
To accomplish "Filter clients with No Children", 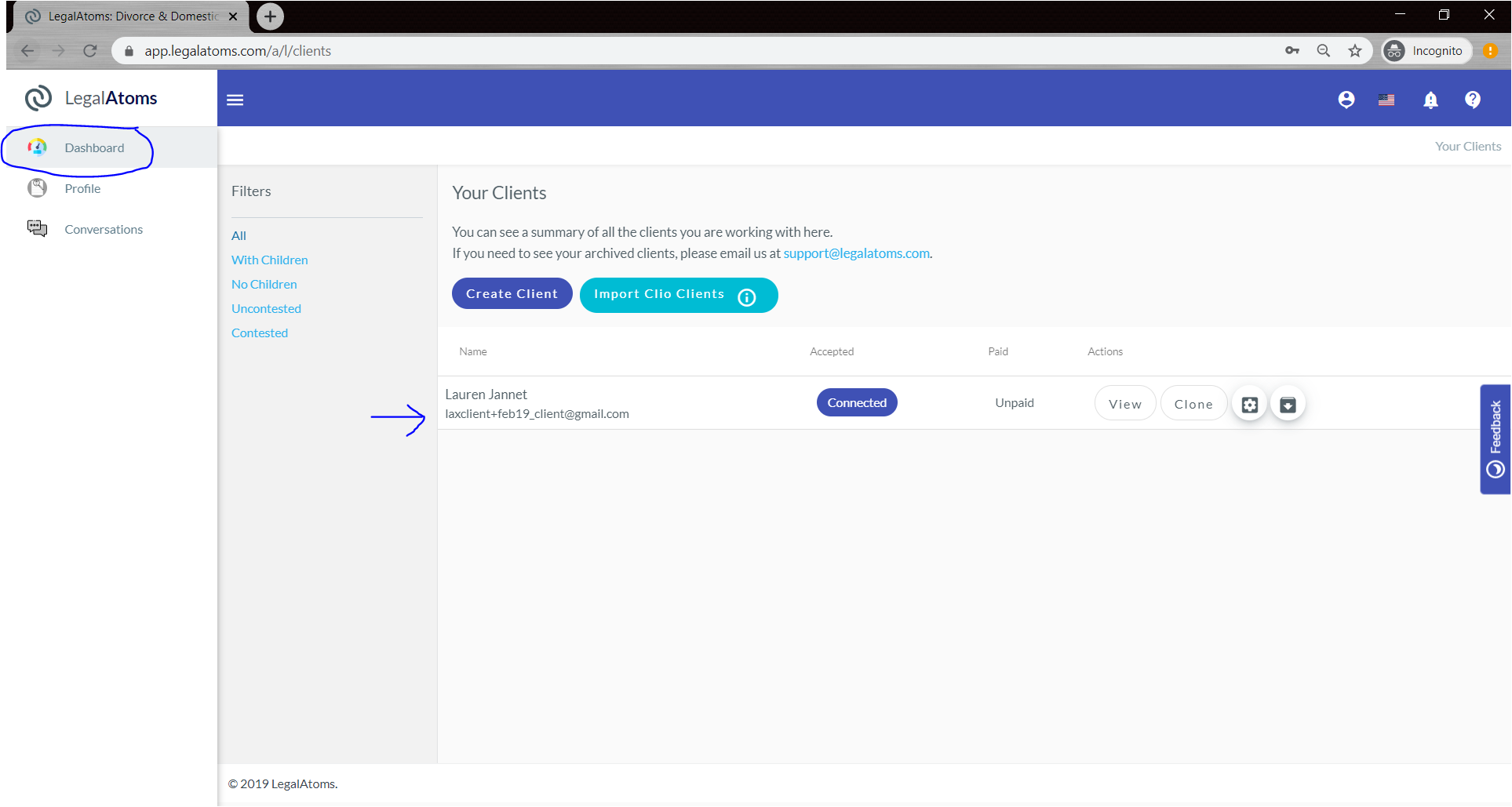I will click(264, 284).
